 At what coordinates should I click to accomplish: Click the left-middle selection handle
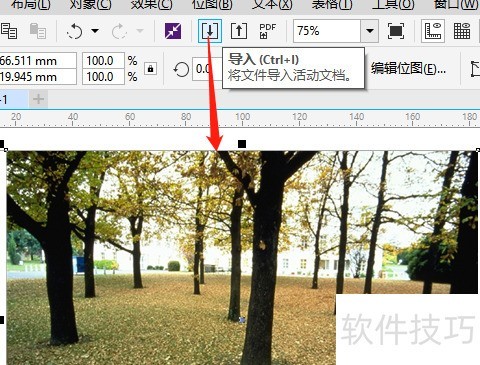coord(2,320)
